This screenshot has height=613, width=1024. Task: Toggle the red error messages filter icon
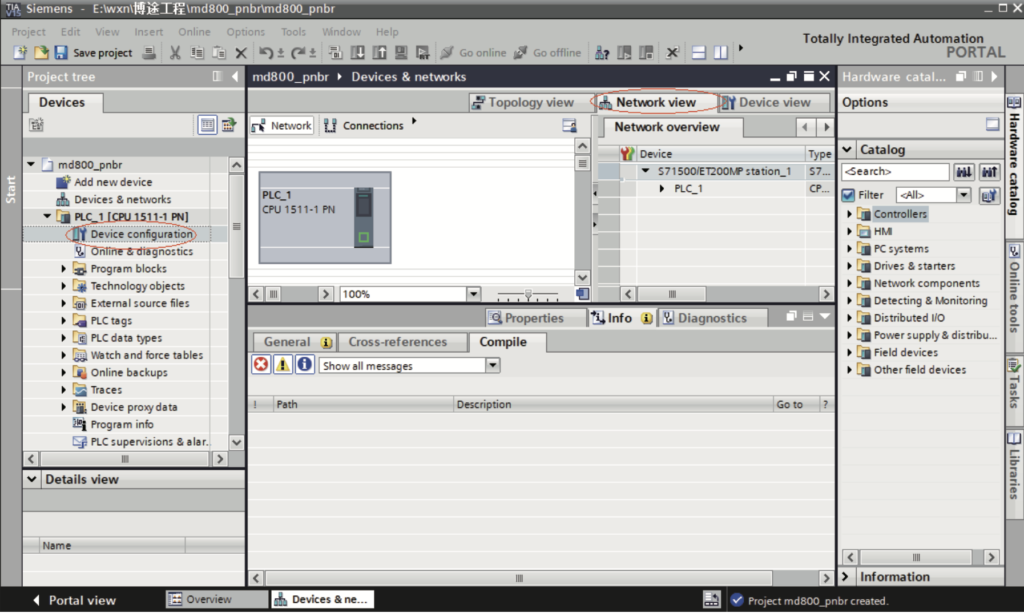(x=261, y=365)
